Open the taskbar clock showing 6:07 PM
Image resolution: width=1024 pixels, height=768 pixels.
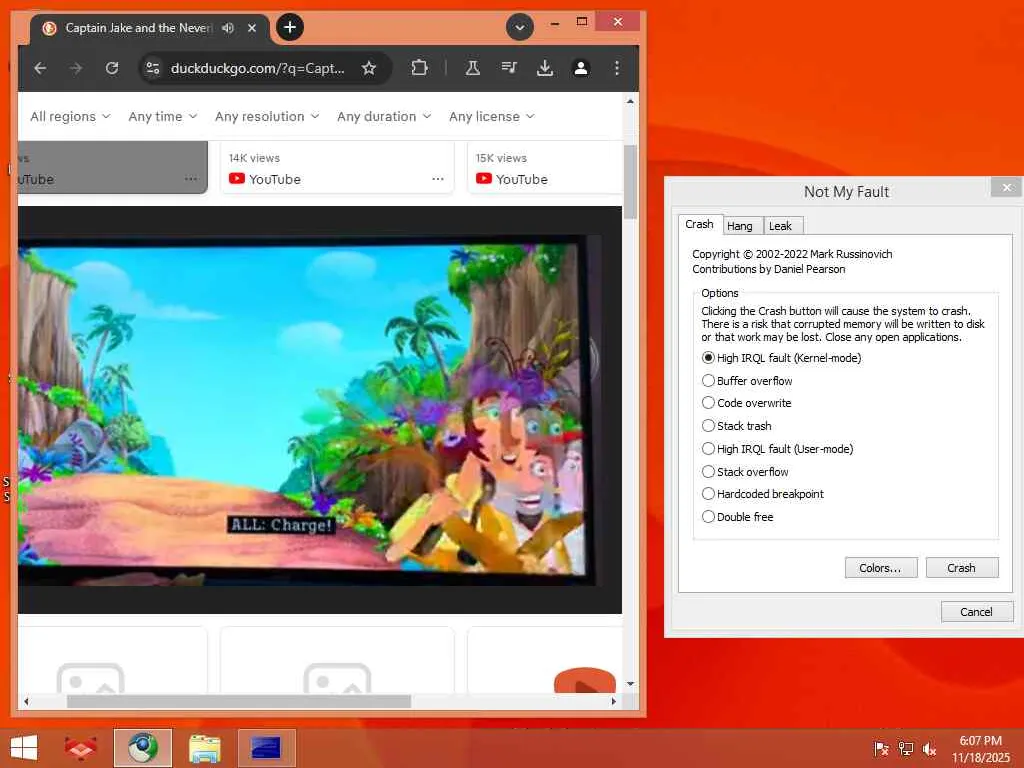click(980, 749)
